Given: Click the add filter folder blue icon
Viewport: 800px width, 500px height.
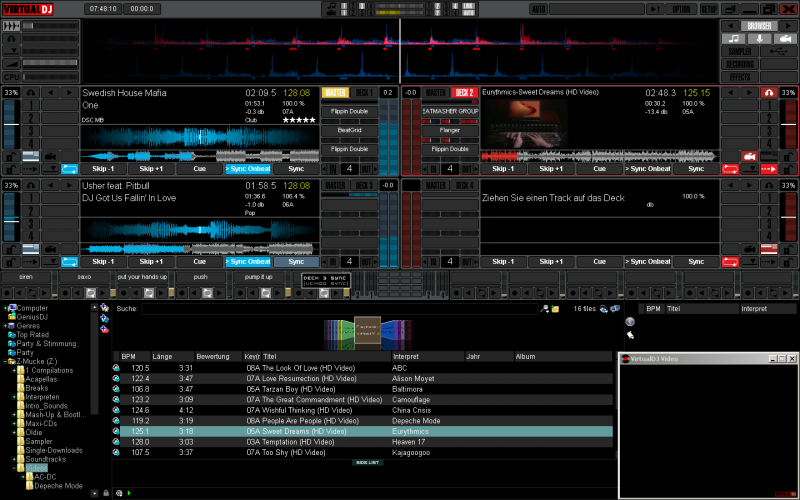Looking at the screenshot, I should 105,318.
